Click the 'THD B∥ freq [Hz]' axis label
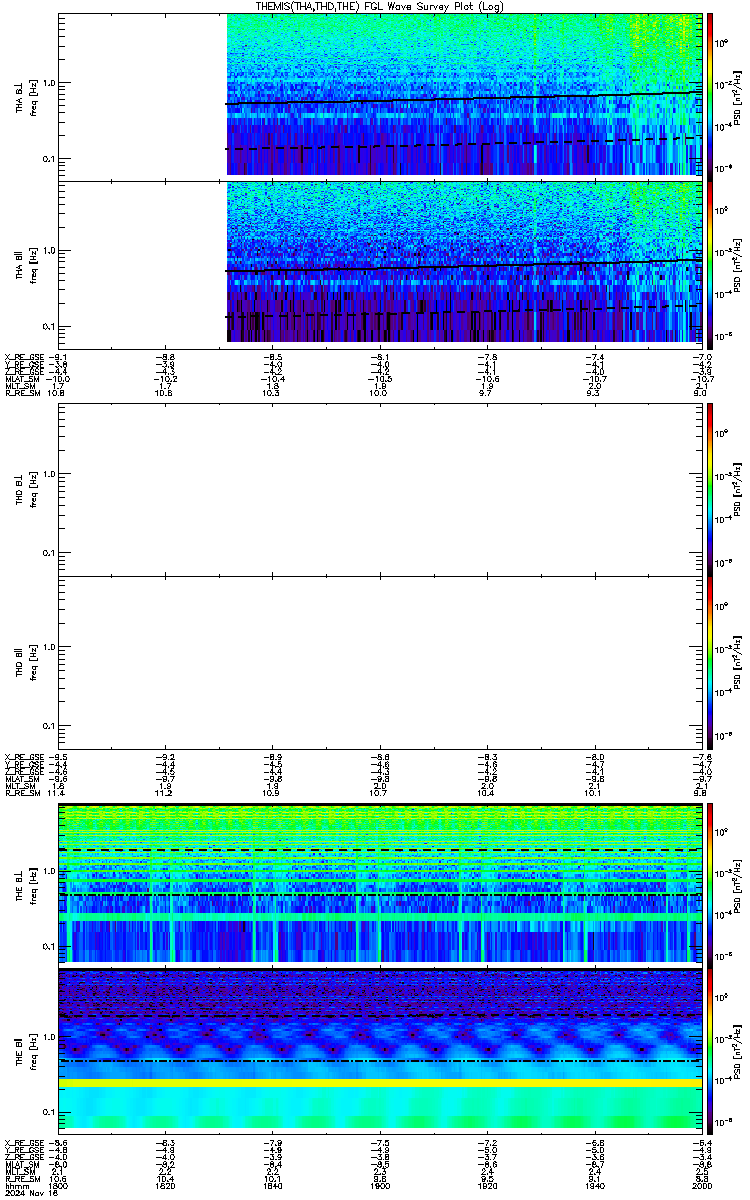This screenshot has width=750, height=1200. 26,662
